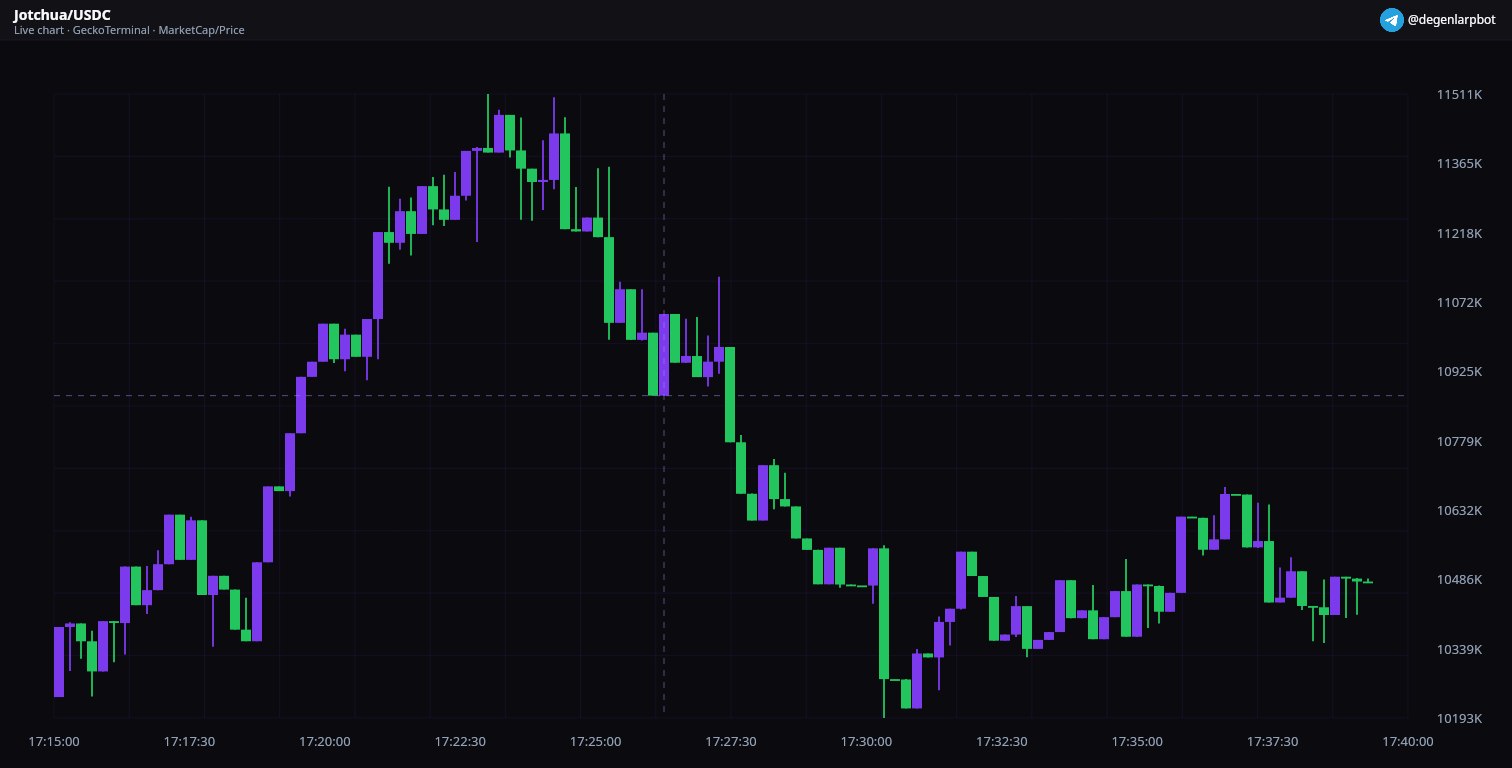Select the 10193K price axis label
The width and height of the screenshot is (1512, 768).
pos(1459,718)
